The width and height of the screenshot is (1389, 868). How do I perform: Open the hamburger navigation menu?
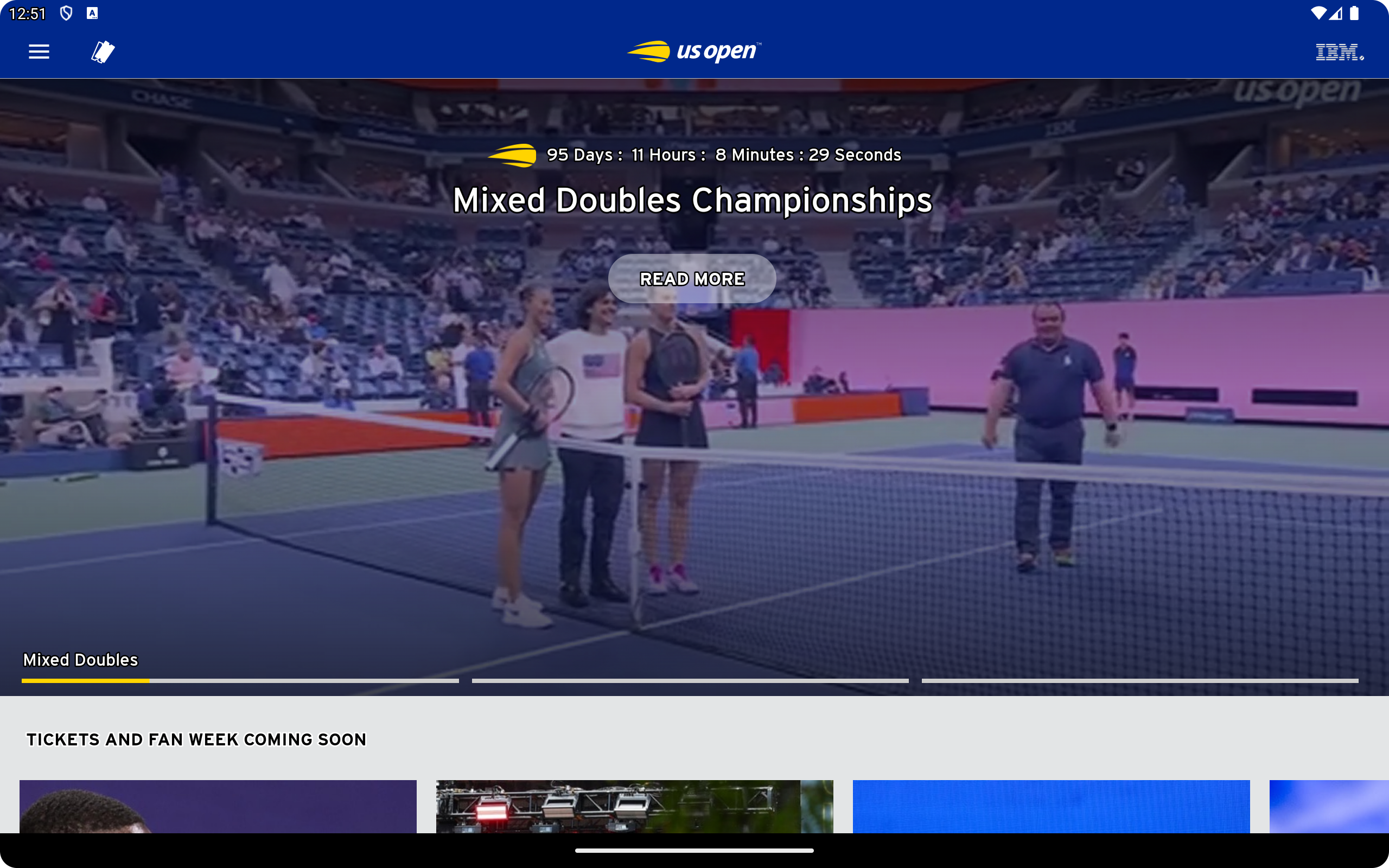pyautogui.click(x=39, y=52)
